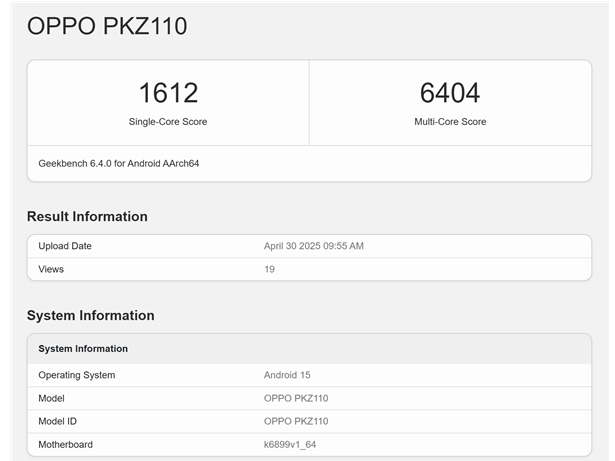Click the Single-Core Score label

(x=168, y=122)
